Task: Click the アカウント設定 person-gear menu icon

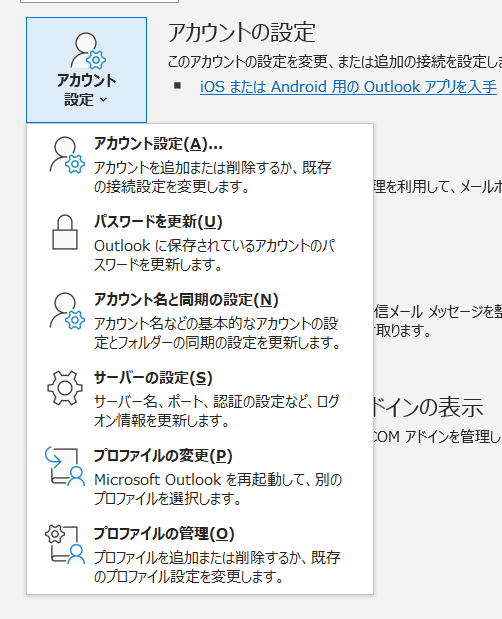Action: pos(67,156)
